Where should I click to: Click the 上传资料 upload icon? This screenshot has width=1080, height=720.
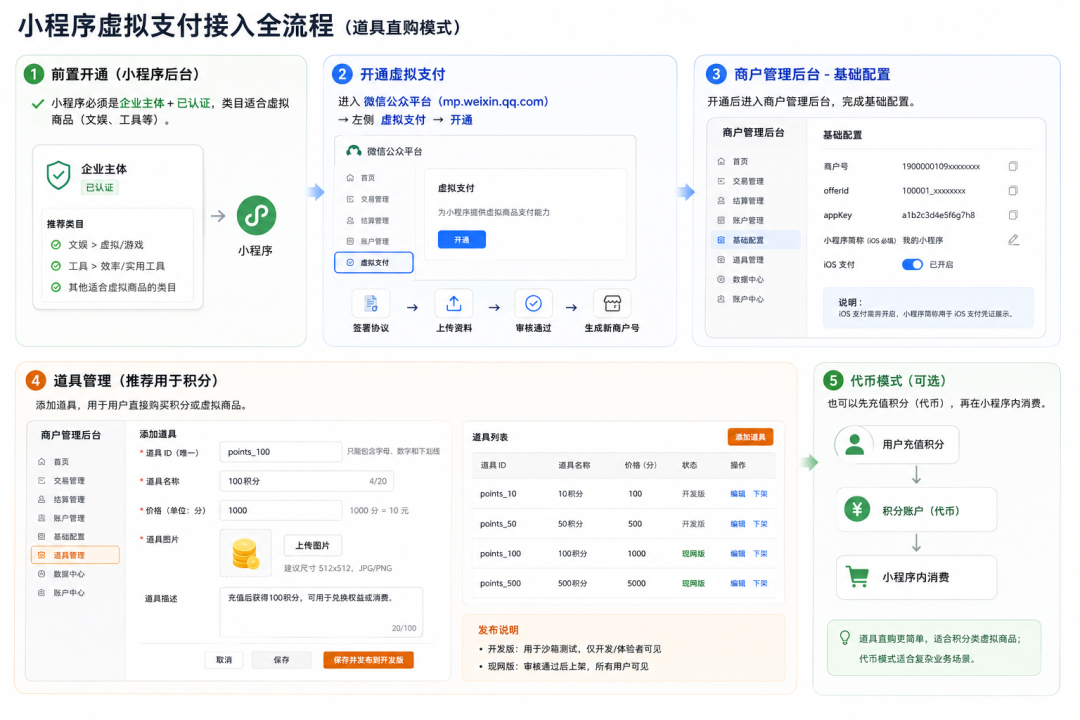pyautogui.click(x=453, y=304)
